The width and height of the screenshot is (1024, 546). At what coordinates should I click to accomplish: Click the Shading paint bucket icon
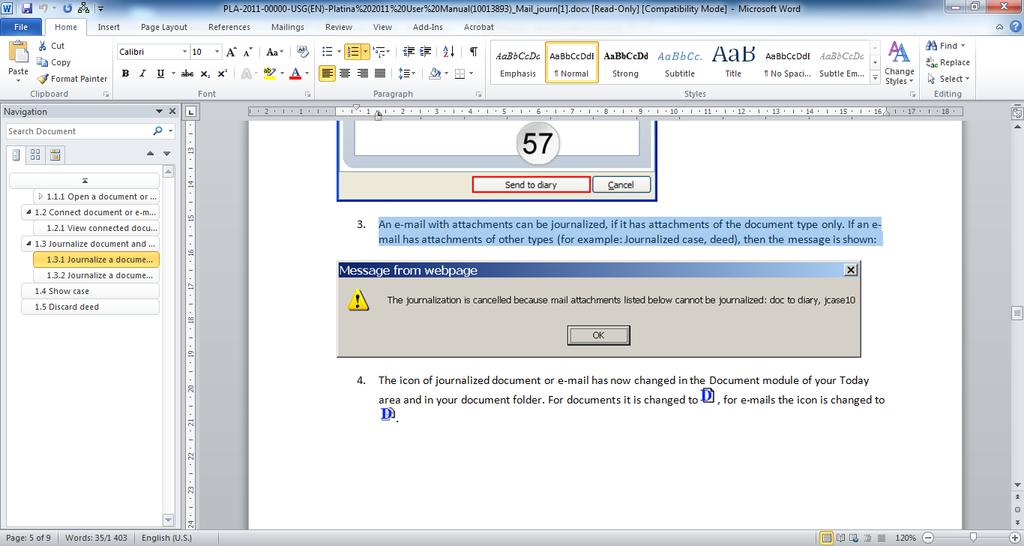[434, 74]
